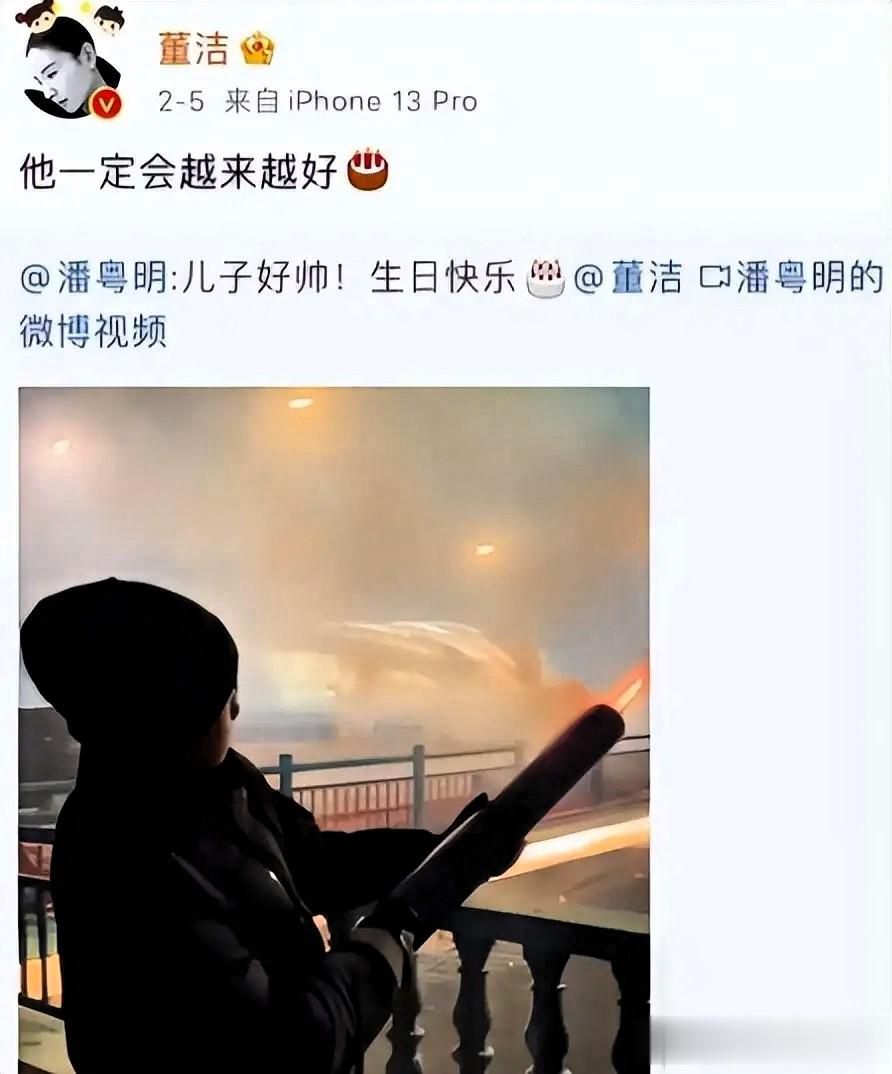The width and height of the screenshot is (892, 1074).
Task: Click the reposted text 儿子好帅!生日快乐
Action: (349, 278)
